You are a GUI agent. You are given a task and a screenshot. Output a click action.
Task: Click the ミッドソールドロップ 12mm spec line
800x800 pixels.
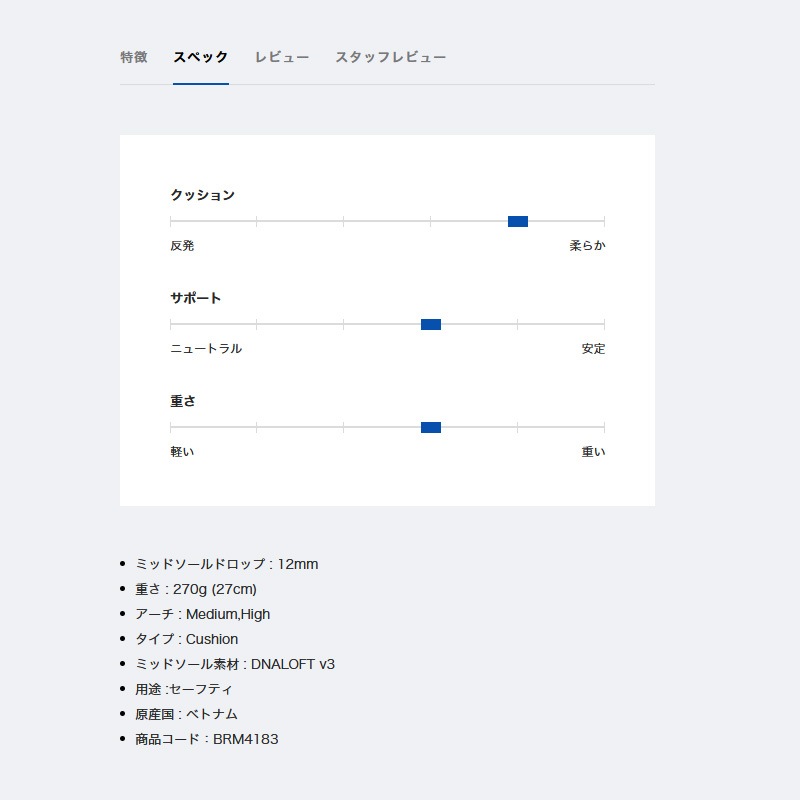point(226,564)
